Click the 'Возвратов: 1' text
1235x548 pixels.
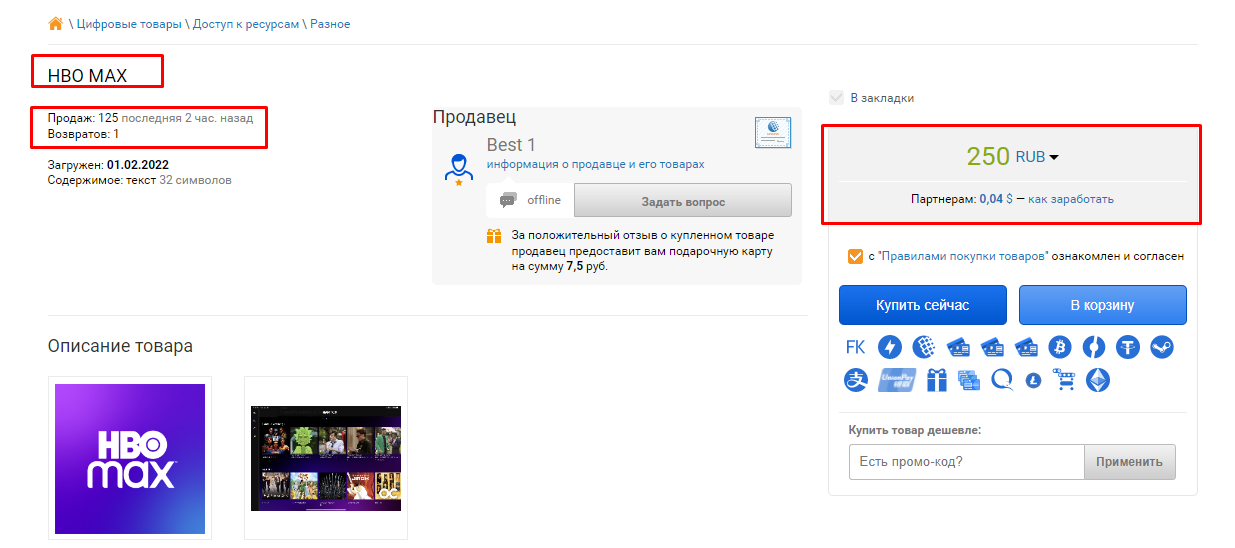click(x=83, y=134)
